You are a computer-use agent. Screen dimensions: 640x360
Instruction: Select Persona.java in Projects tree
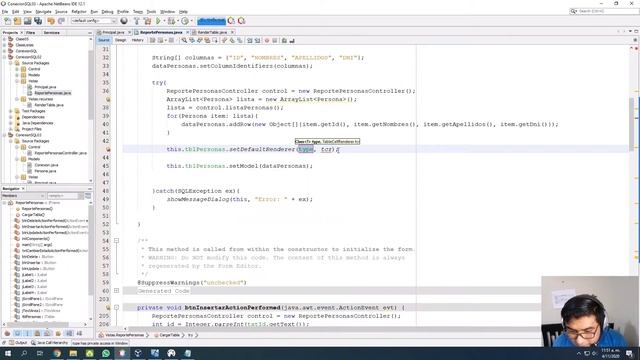[x=45, y=171]
